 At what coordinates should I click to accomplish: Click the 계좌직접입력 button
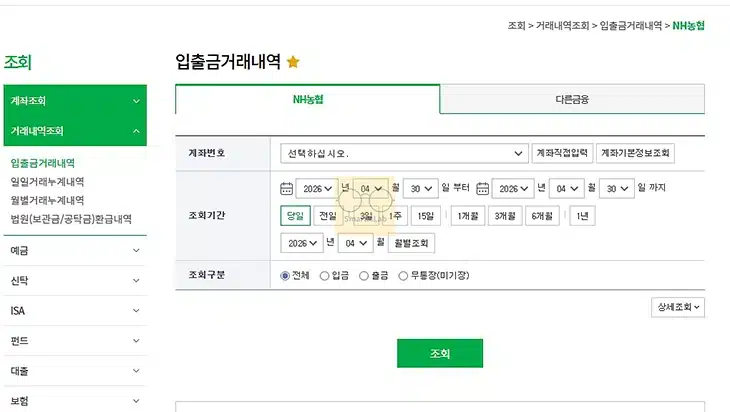click(x=562, y=153)
